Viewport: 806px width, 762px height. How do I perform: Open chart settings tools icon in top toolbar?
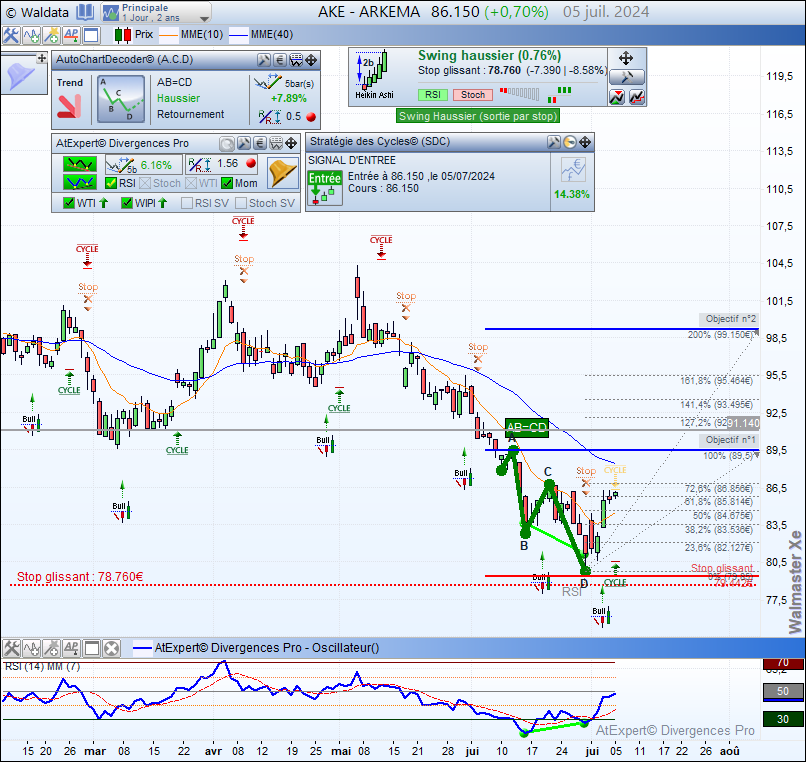click(x=10, y=35)
